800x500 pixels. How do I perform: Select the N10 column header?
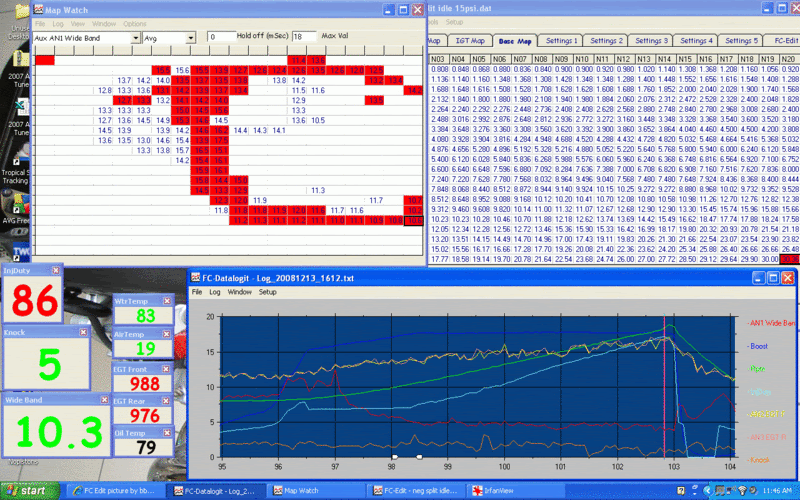(x=582, y=59)
